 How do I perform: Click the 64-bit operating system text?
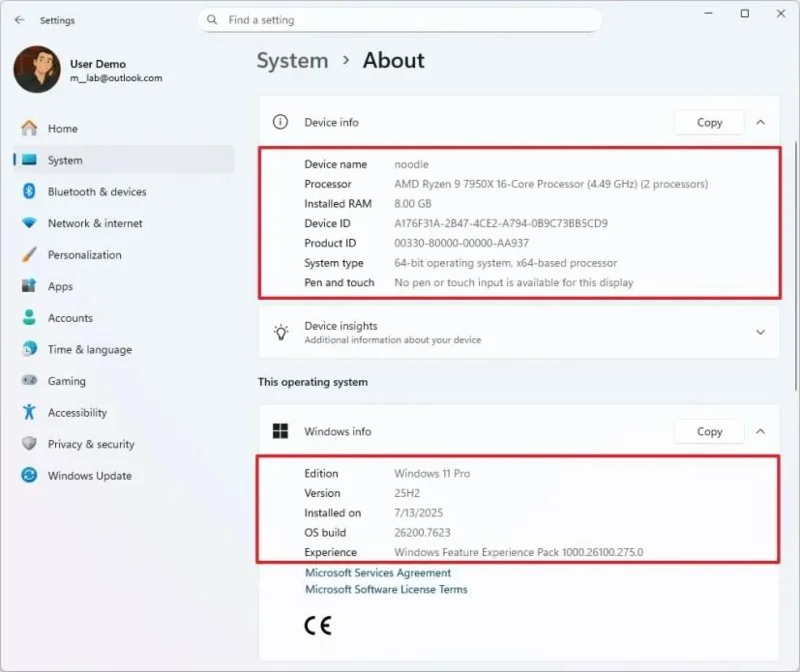(x=506, y=263)
